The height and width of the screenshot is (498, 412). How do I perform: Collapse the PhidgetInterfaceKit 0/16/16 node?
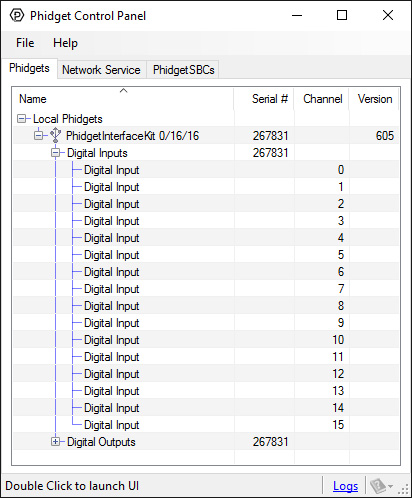tap(39, 135)
